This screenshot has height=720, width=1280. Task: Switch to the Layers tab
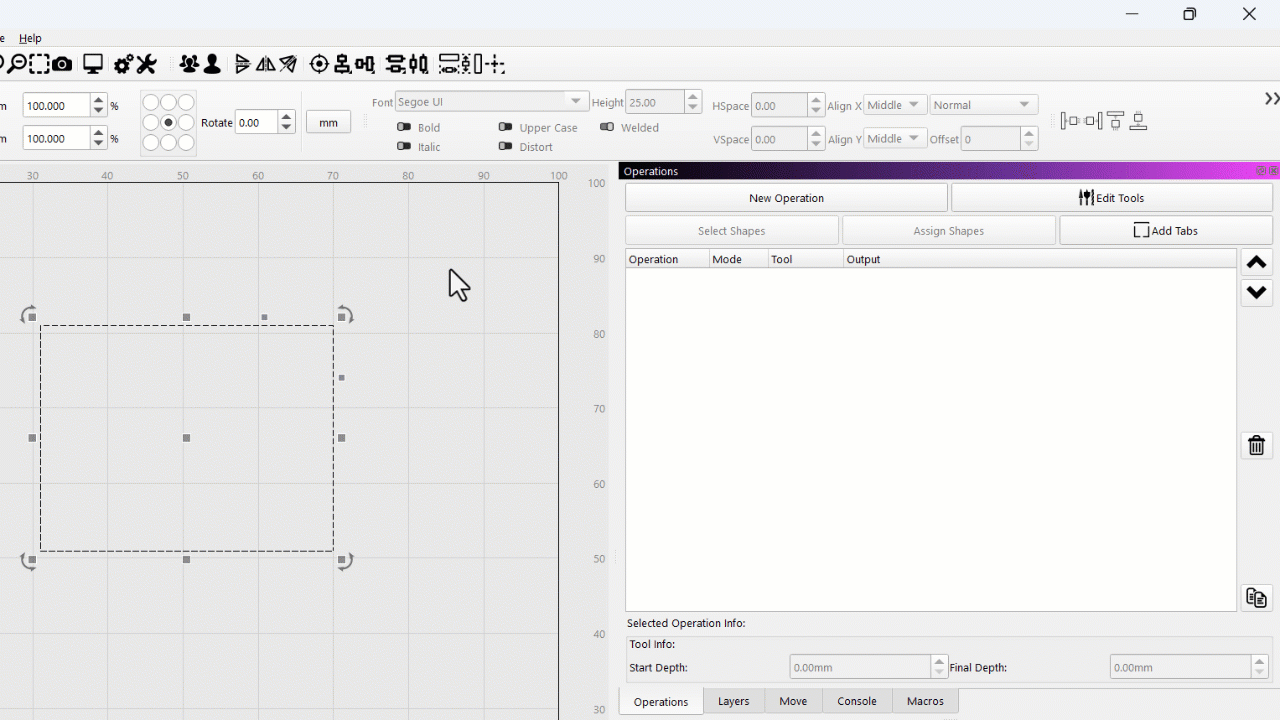733,701
